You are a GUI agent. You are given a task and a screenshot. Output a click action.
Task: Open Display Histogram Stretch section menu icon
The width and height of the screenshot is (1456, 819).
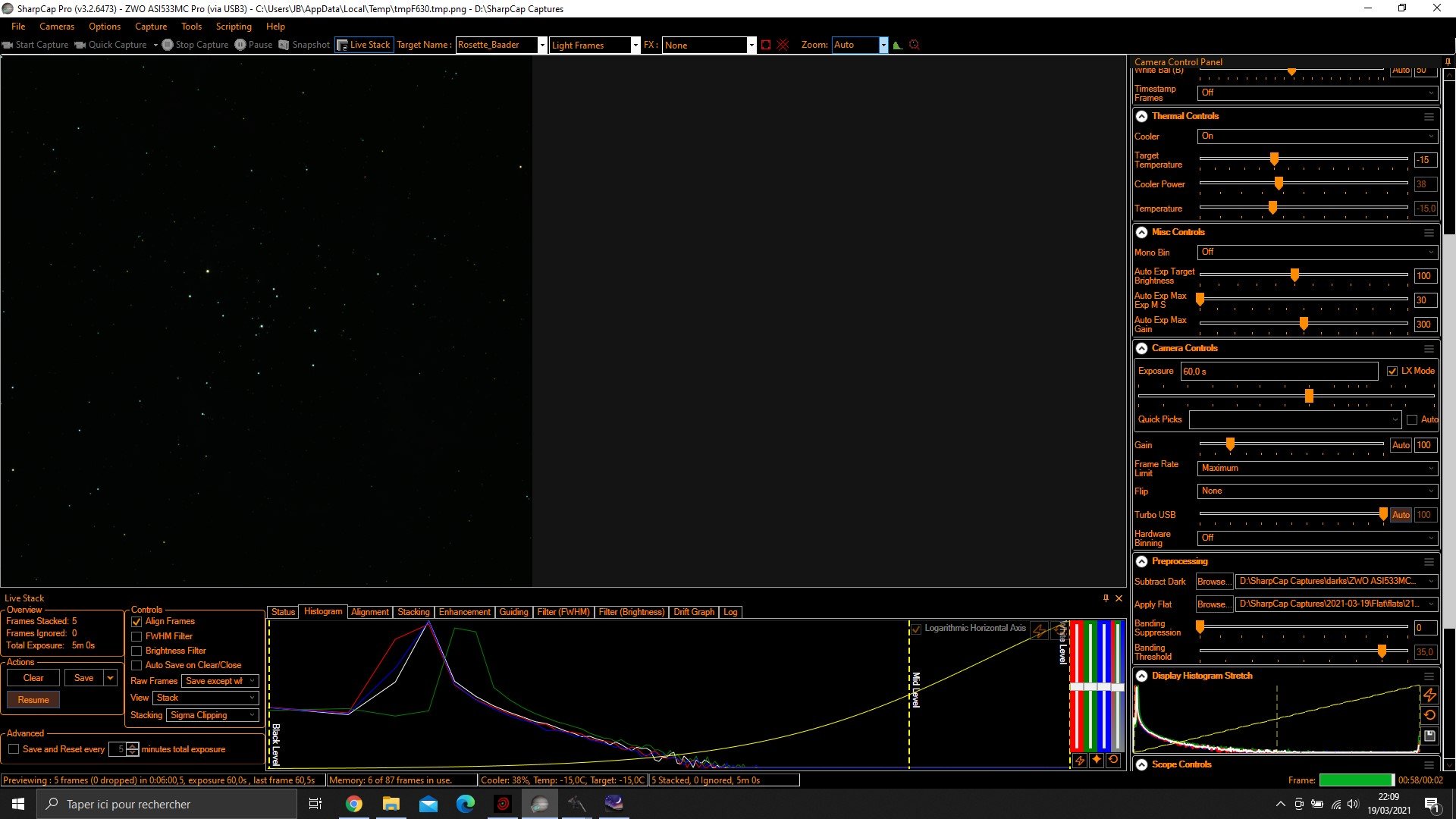point(1429,676)
